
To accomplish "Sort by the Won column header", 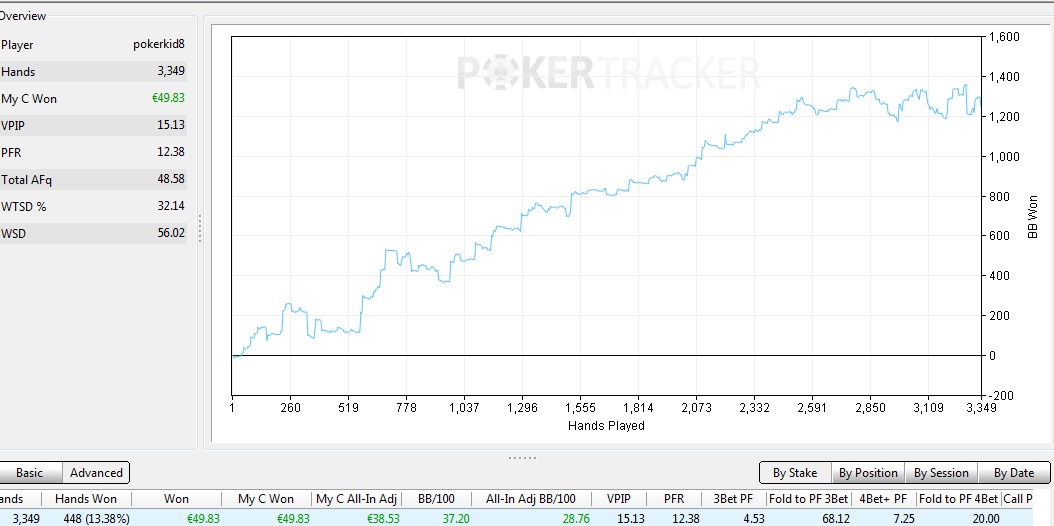I will [176, 498].
